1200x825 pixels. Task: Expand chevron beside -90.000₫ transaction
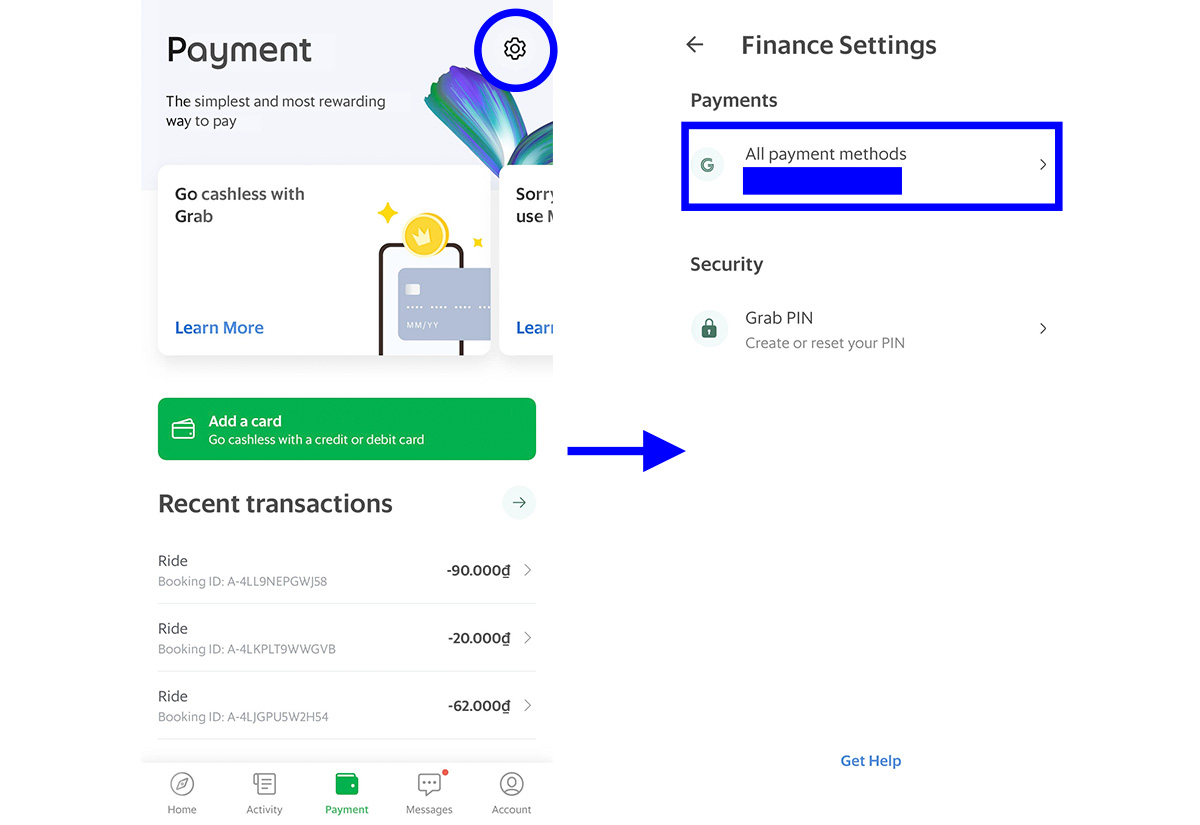528,570
